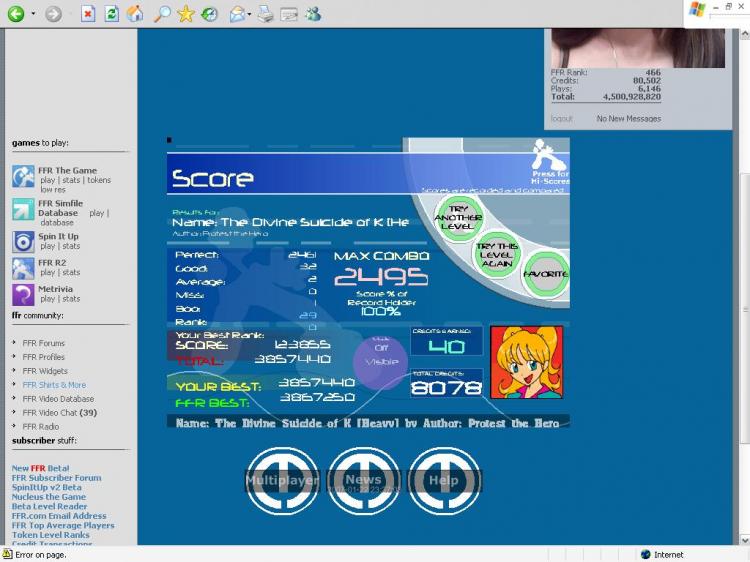Viewport: 750px width, 562px height.
Task: Click the FFR Simfile Database arrow icon
Action: pyautogui.click(x=23, y=209)
